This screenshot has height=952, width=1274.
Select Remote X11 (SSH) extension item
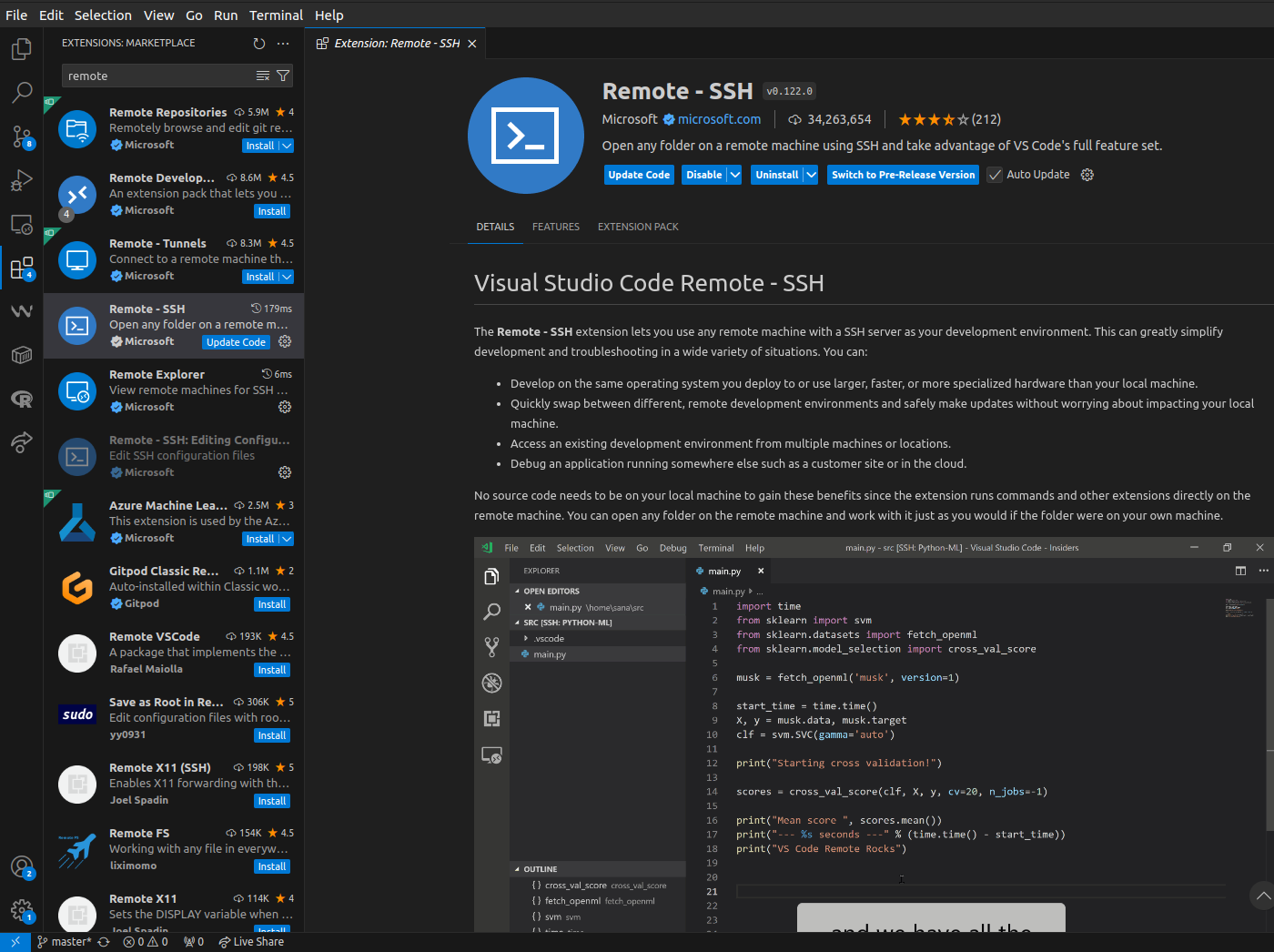click(174, 785)
